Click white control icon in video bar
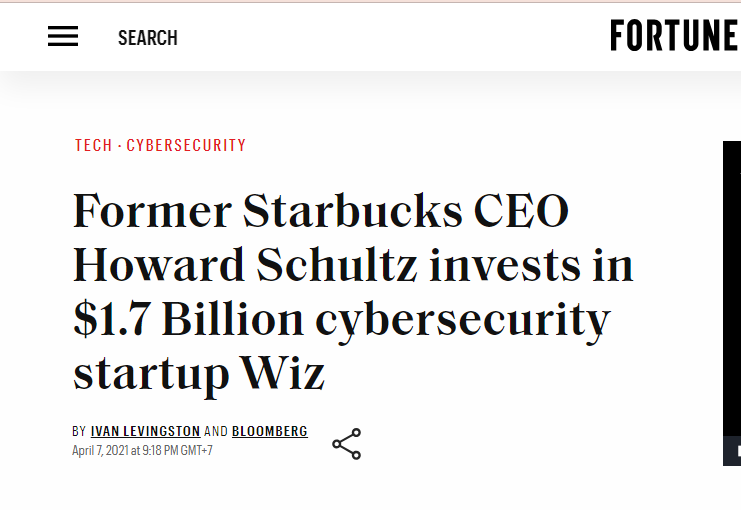741x510 pixels. 739,451
